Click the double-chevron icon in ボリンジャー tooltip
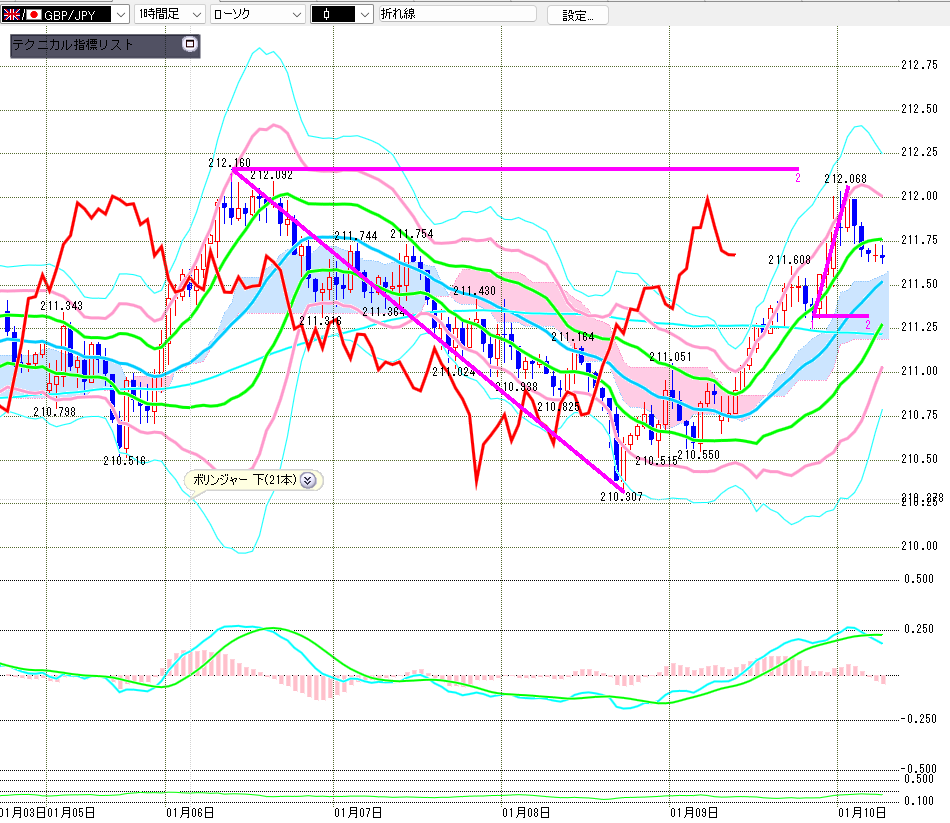950x823 pixels. pos(308,480)
